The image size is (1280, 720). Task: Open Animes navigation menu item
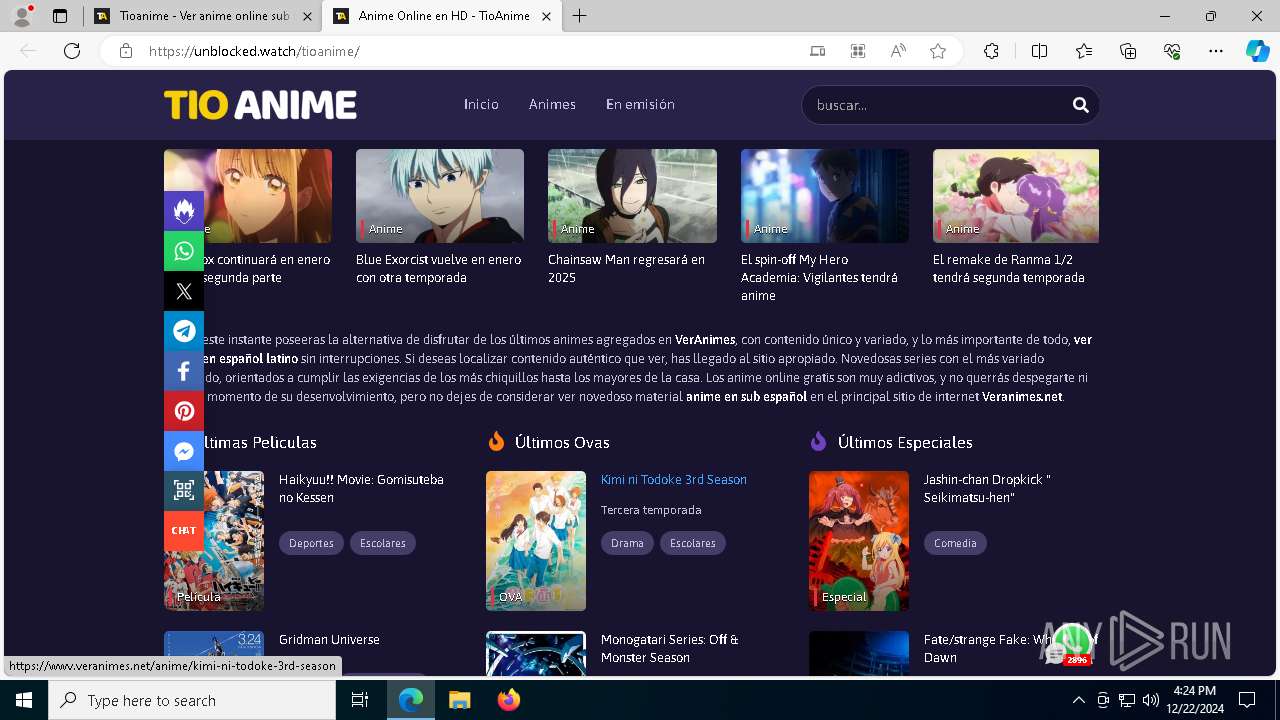(x=552, y=104)
